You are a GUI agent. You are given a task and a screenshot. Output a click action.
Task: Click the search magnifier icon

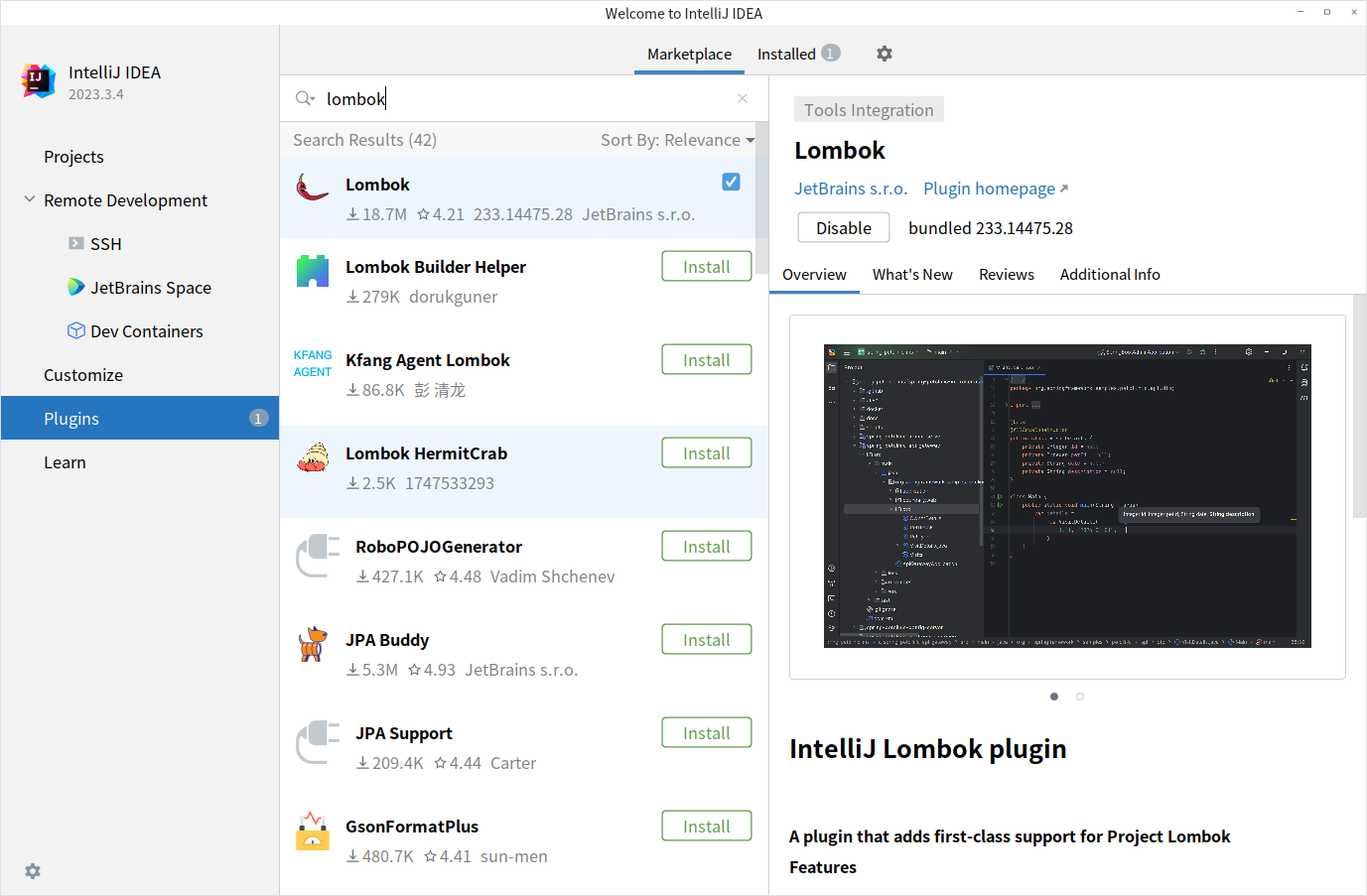point(305,98)
